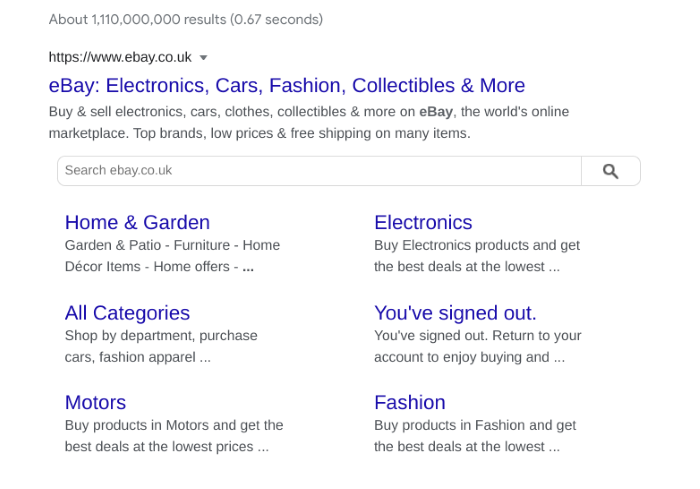The width and height of the screenshot is (700, 489).
Task: Click the bold eBay word in description
Action: (436, 111)
